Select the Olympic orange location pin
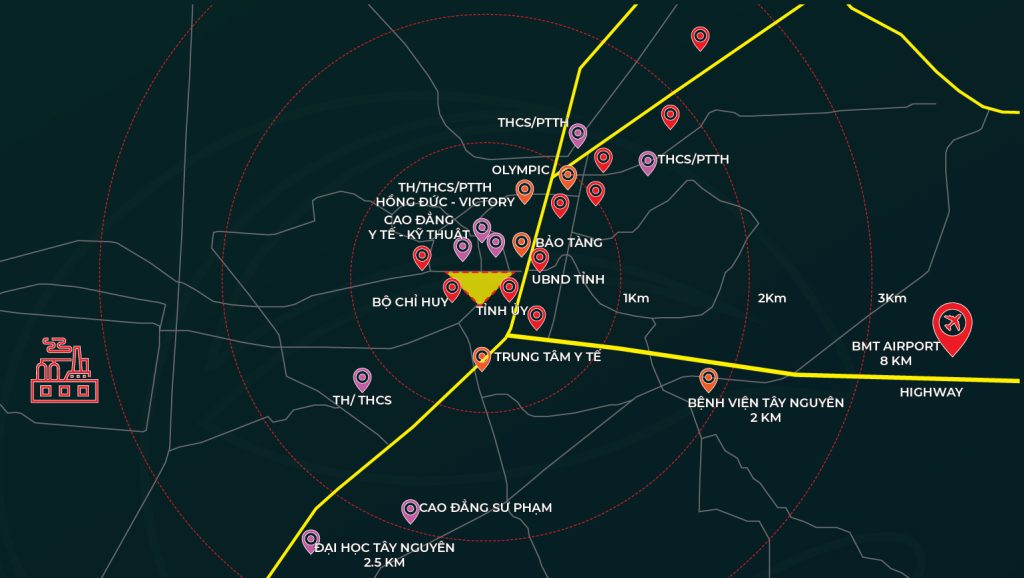The height and width of the screenshot is (578, 1024). 567,176
